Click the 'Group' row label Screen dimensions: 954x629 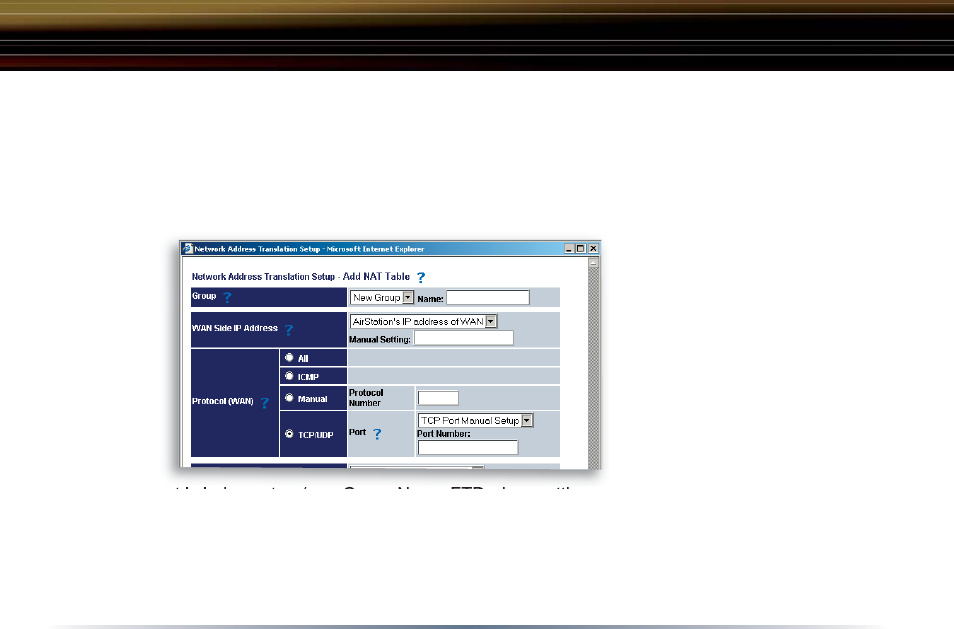[204, 296]
